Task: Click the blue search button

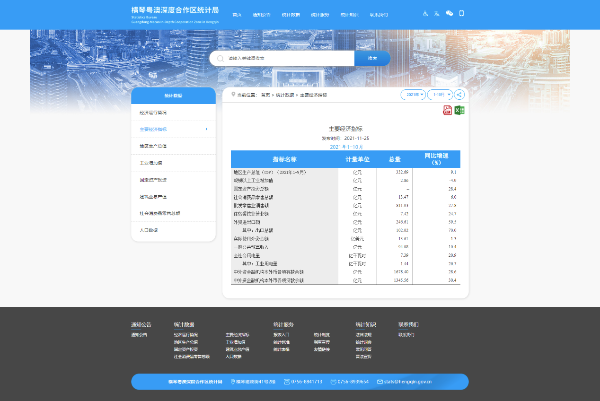Action: click(372, 59)
